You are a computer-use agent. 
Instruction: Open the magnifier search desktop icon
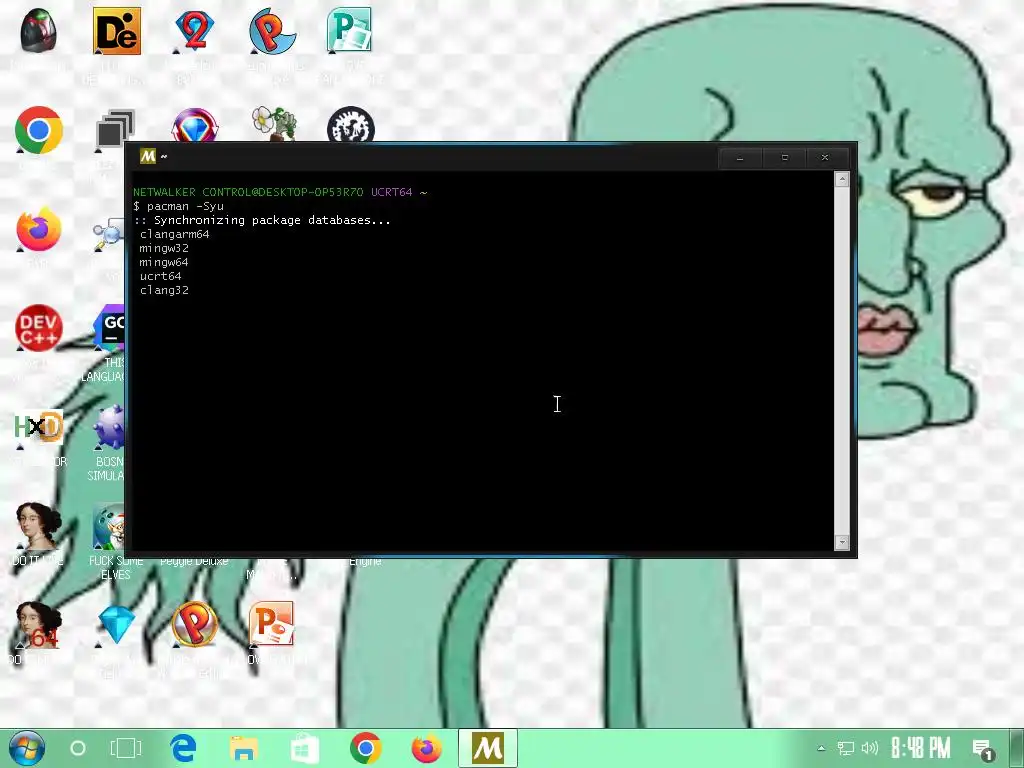pos(108,236)
